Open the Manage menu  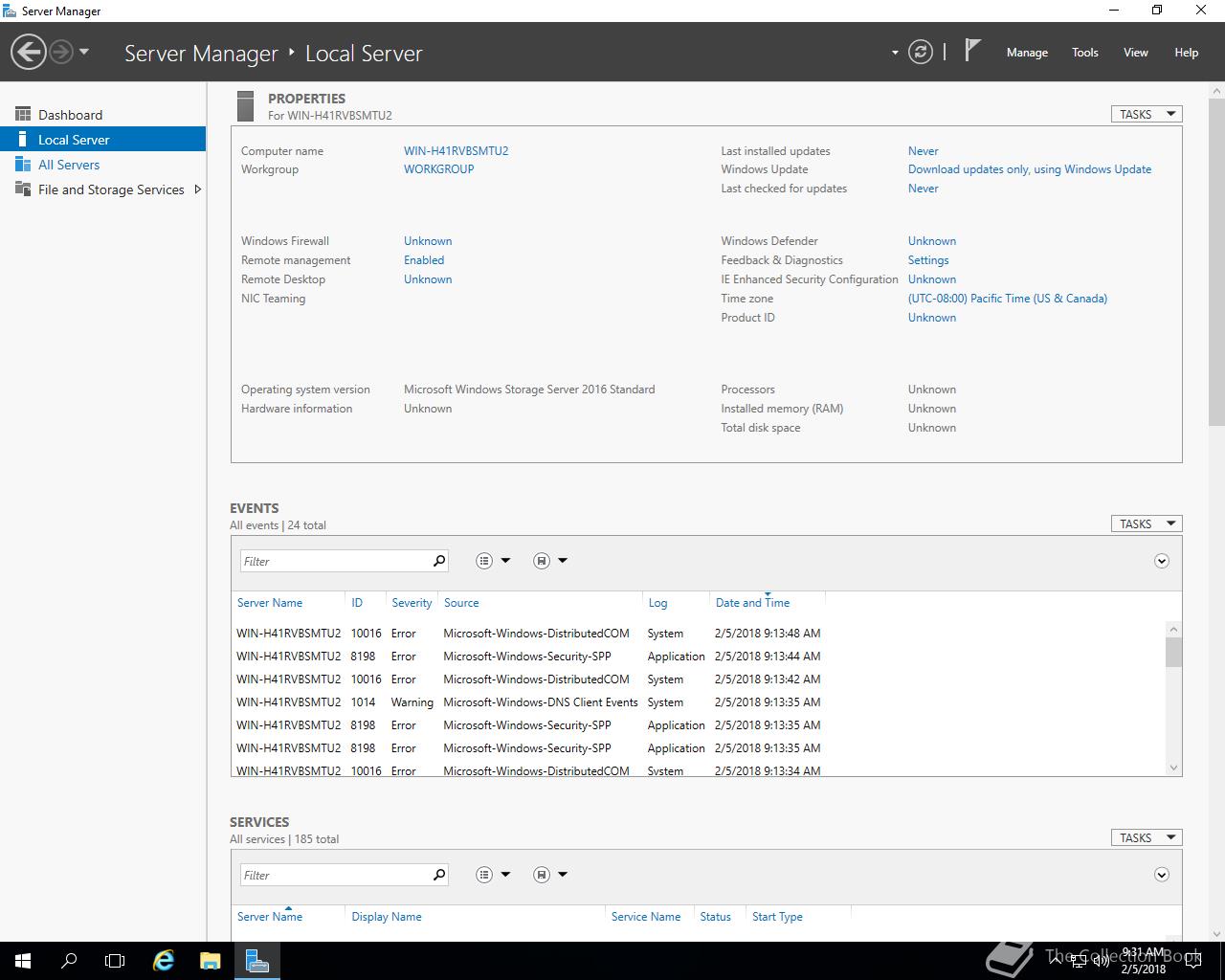pos(1027,53)
